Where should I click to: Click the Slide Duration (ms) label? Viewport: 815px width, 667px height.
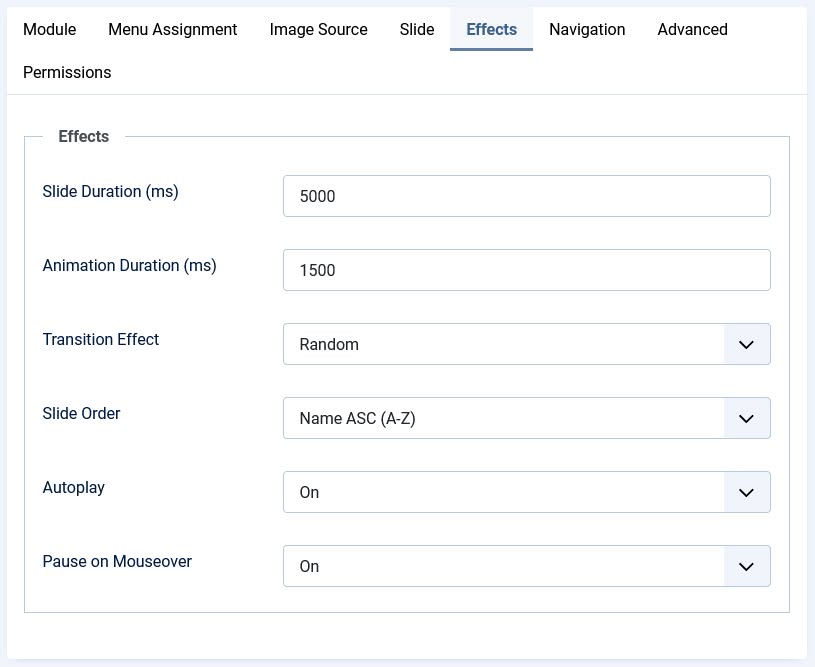click(x=110, y=191)
